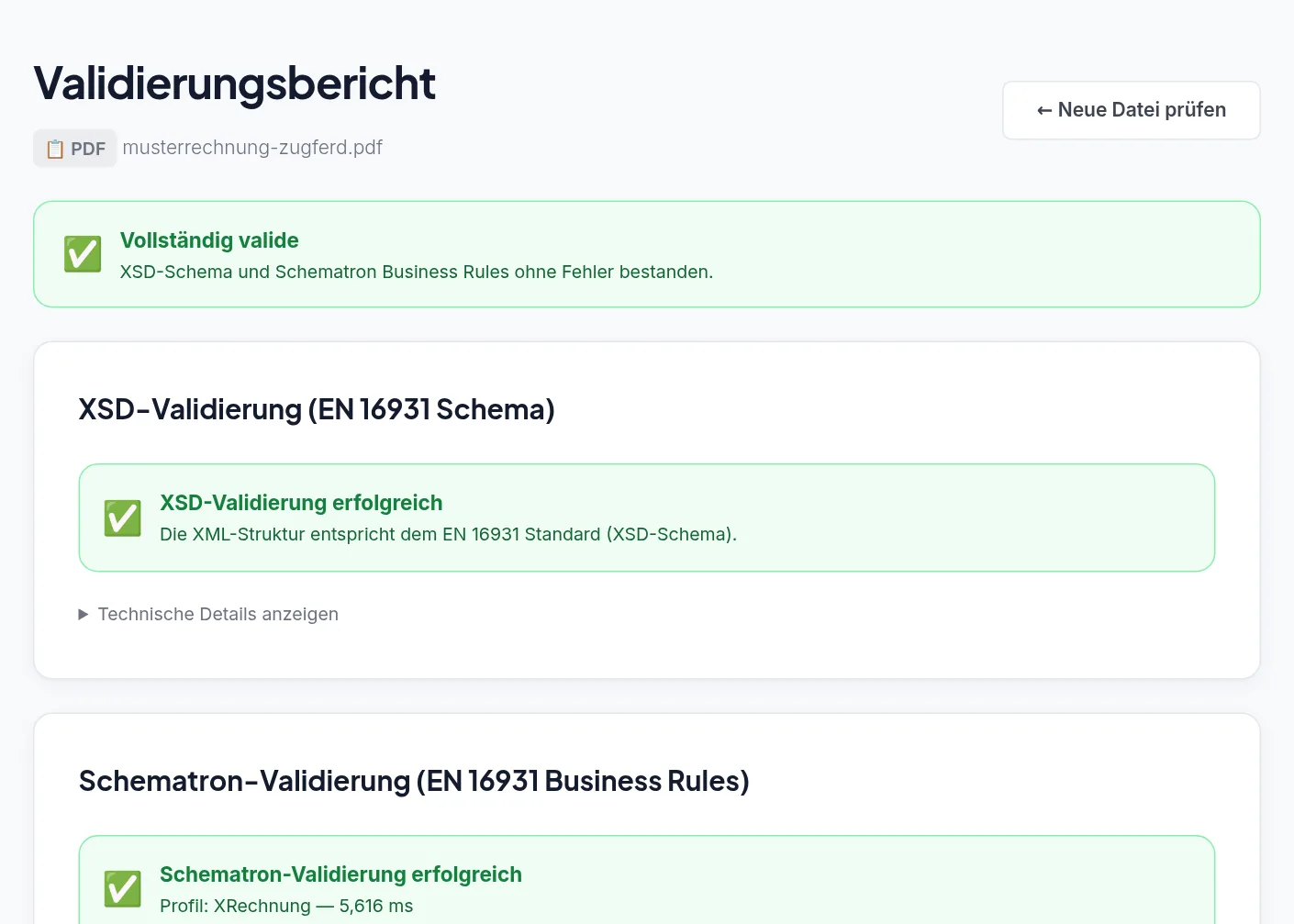This screenshot has height=924, width=1294.
Task: Select the filename musterrechnung-zugferd.pdf
Action: [x=252, y=148]
